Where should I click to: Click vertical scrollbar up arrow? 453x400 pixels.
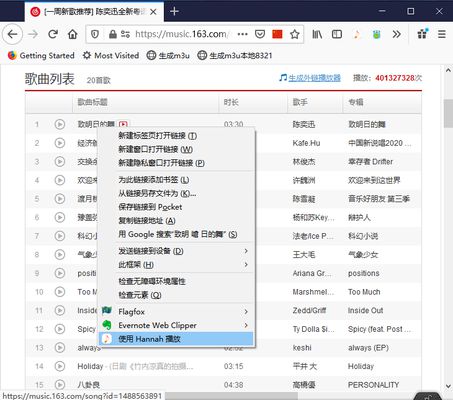point(448,70)
